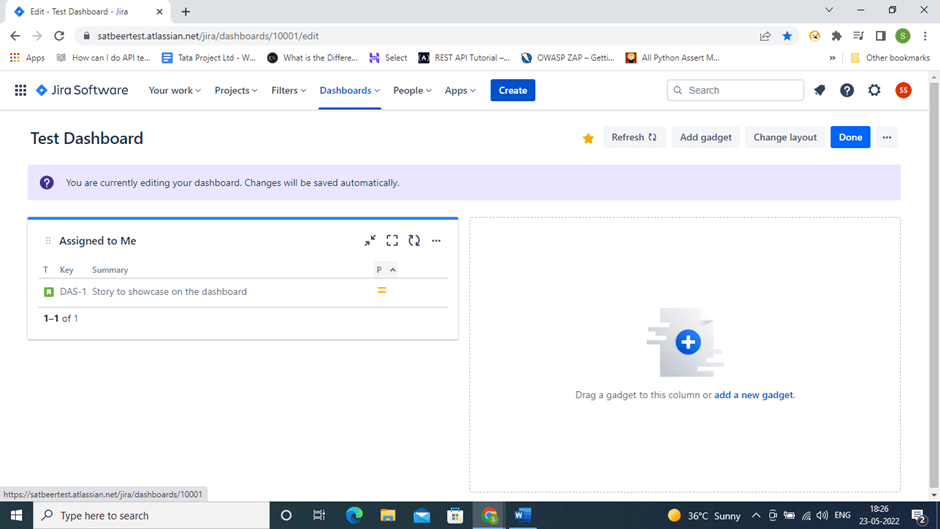The width and height of the screenshot is (940, 529).
Task: Maximize the Assigned to Me gadget
Action: tap(392, 241)
